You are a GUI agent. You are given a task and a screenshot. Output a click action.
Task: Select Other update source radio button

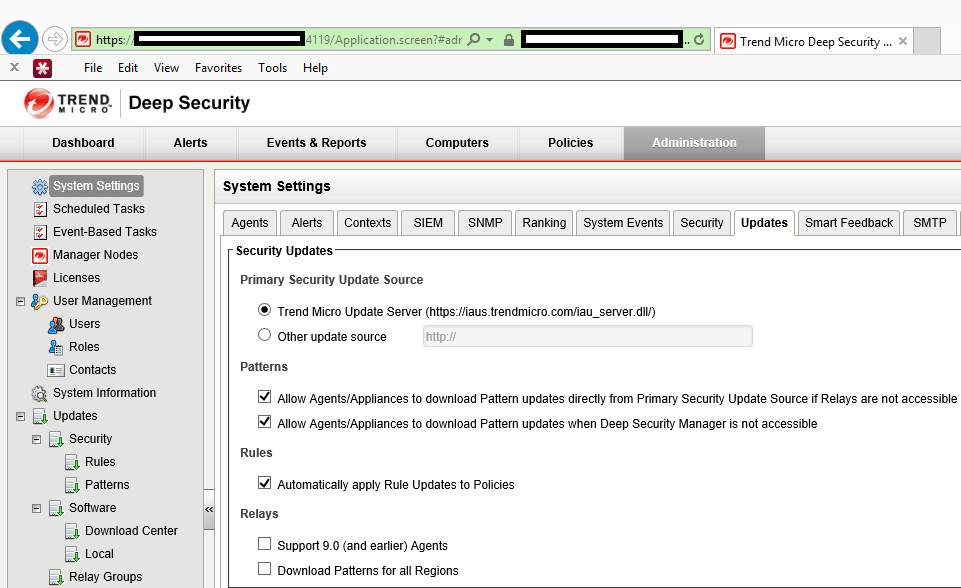point(264,335)
